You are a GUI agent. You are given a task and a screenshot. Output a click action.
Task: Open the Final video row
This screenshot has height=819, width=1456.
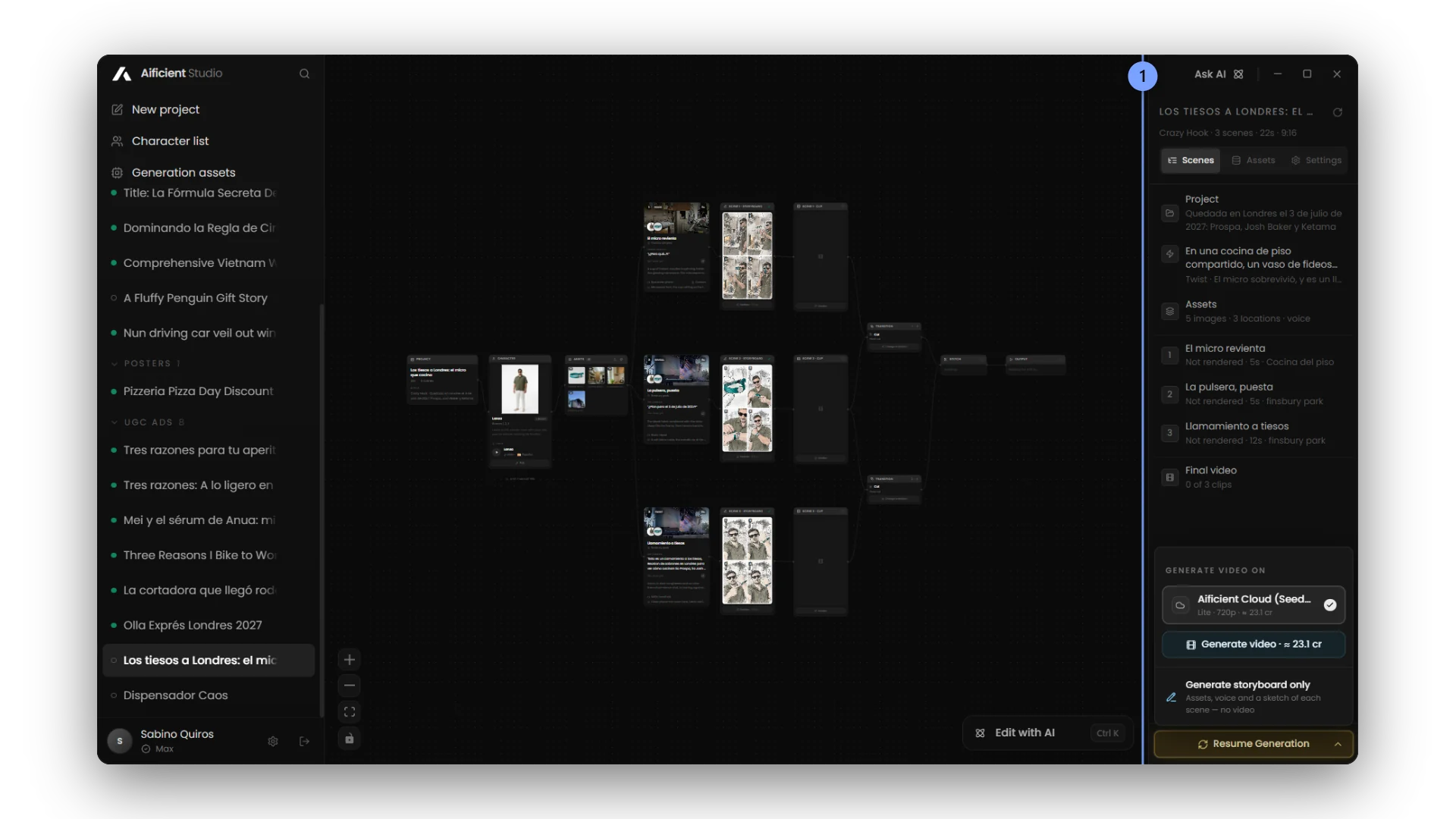1254,477
